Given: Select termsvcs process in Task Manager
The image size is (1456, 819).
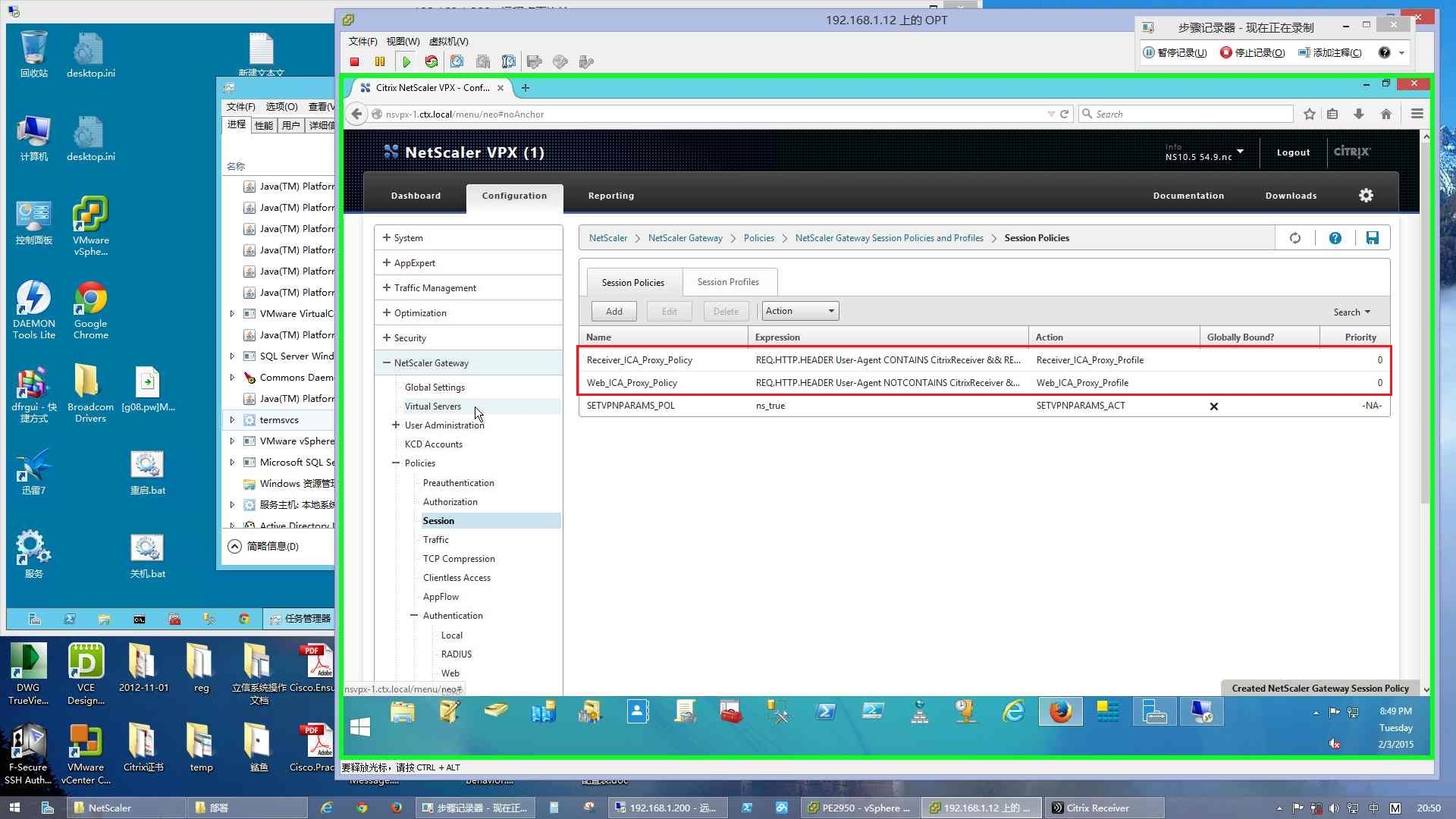Looking at the screenshot, I should click(279, 420).
